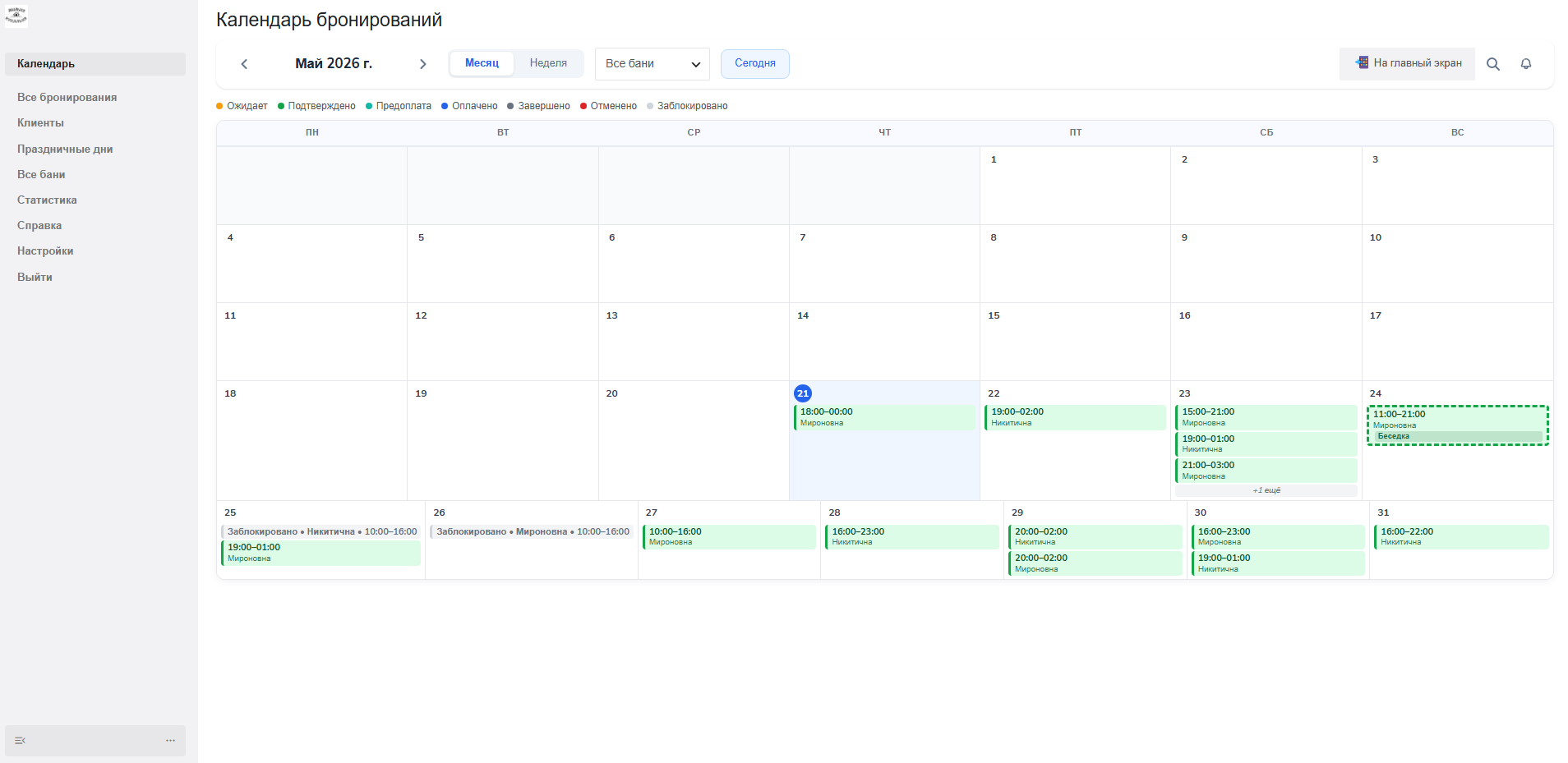Viewport: 1568px width, 763px height.
Task: Open Никитична 20:00–02:00 booking May 29
Action: click(x=1095, y=537)
